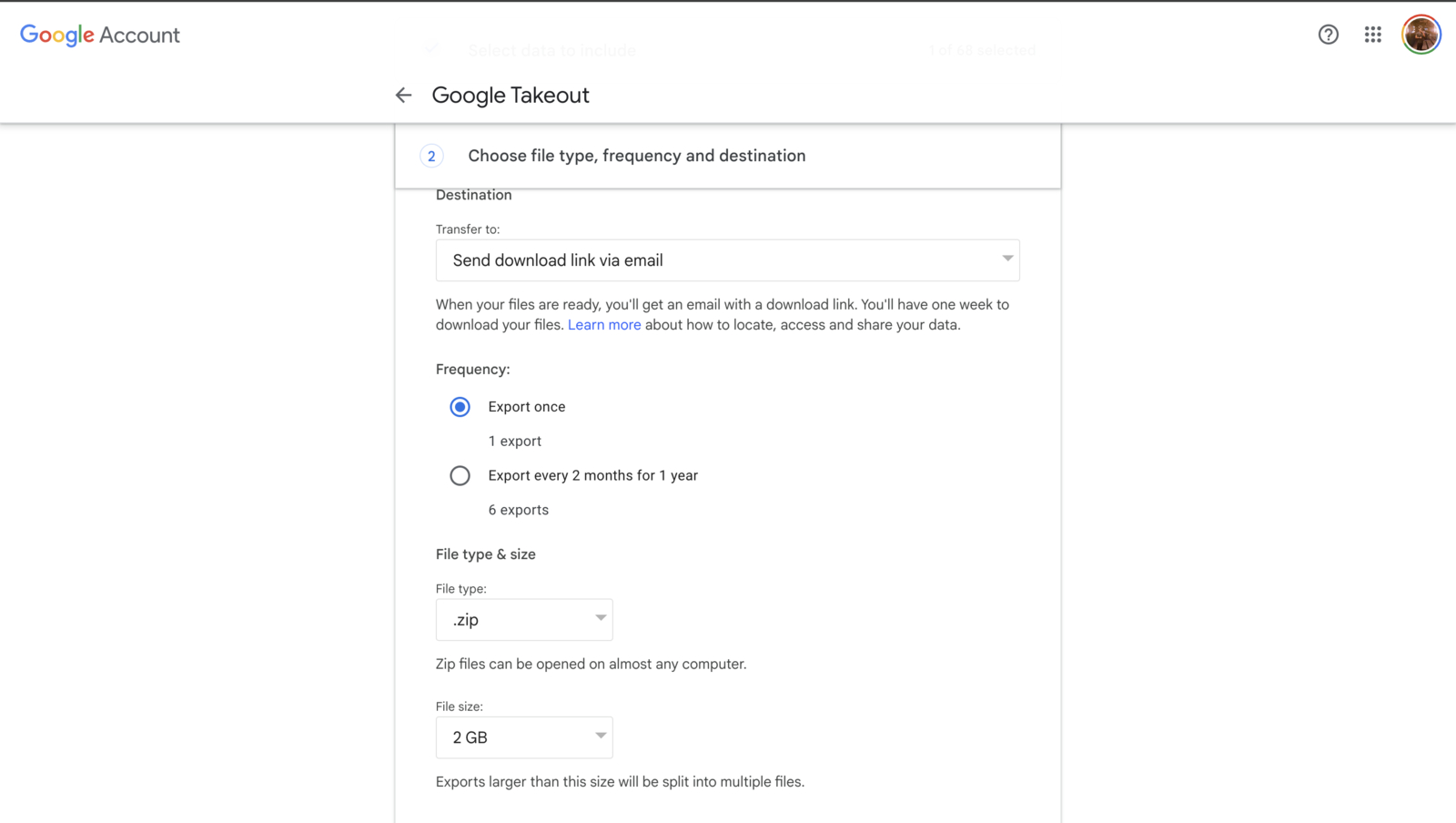Open the .zip file type dropdown
The height and width of the screenshot is (823, 1456).
[524, 619]
